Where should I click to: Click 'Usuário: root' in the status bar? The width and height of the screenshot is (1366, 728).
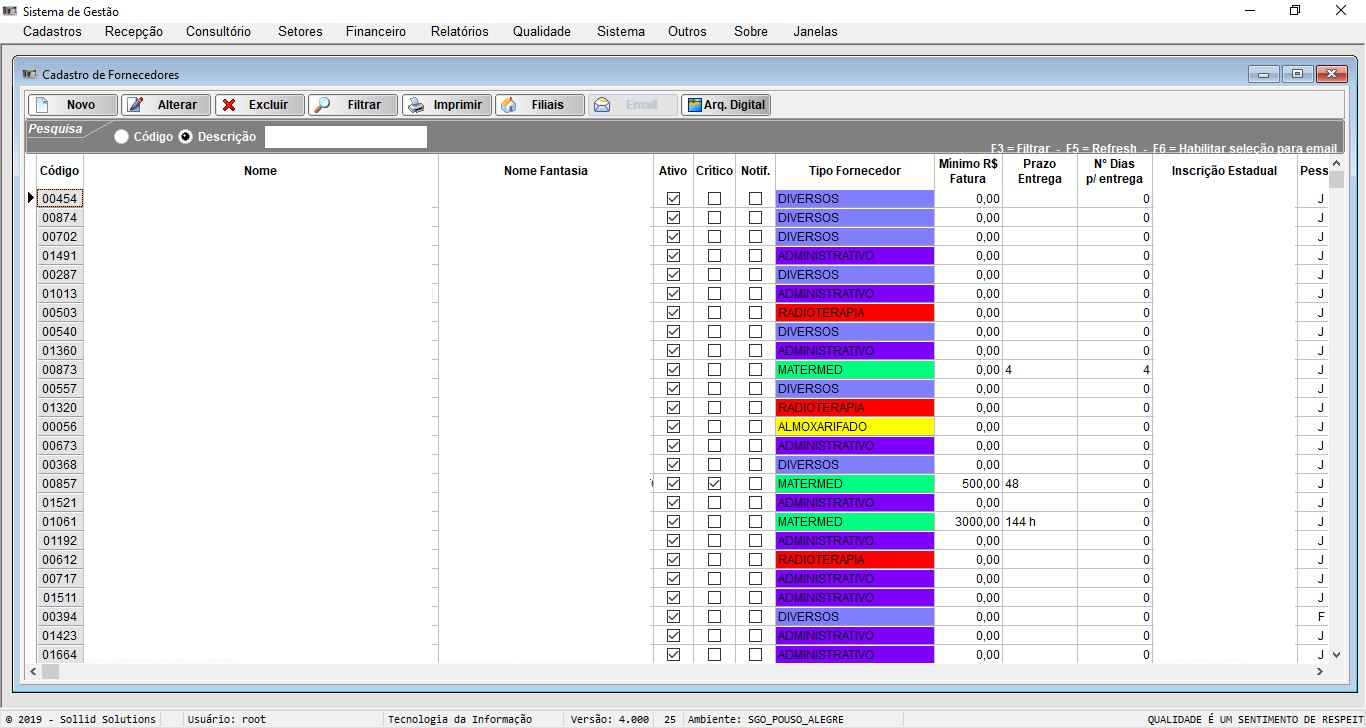tap(227, 719)
